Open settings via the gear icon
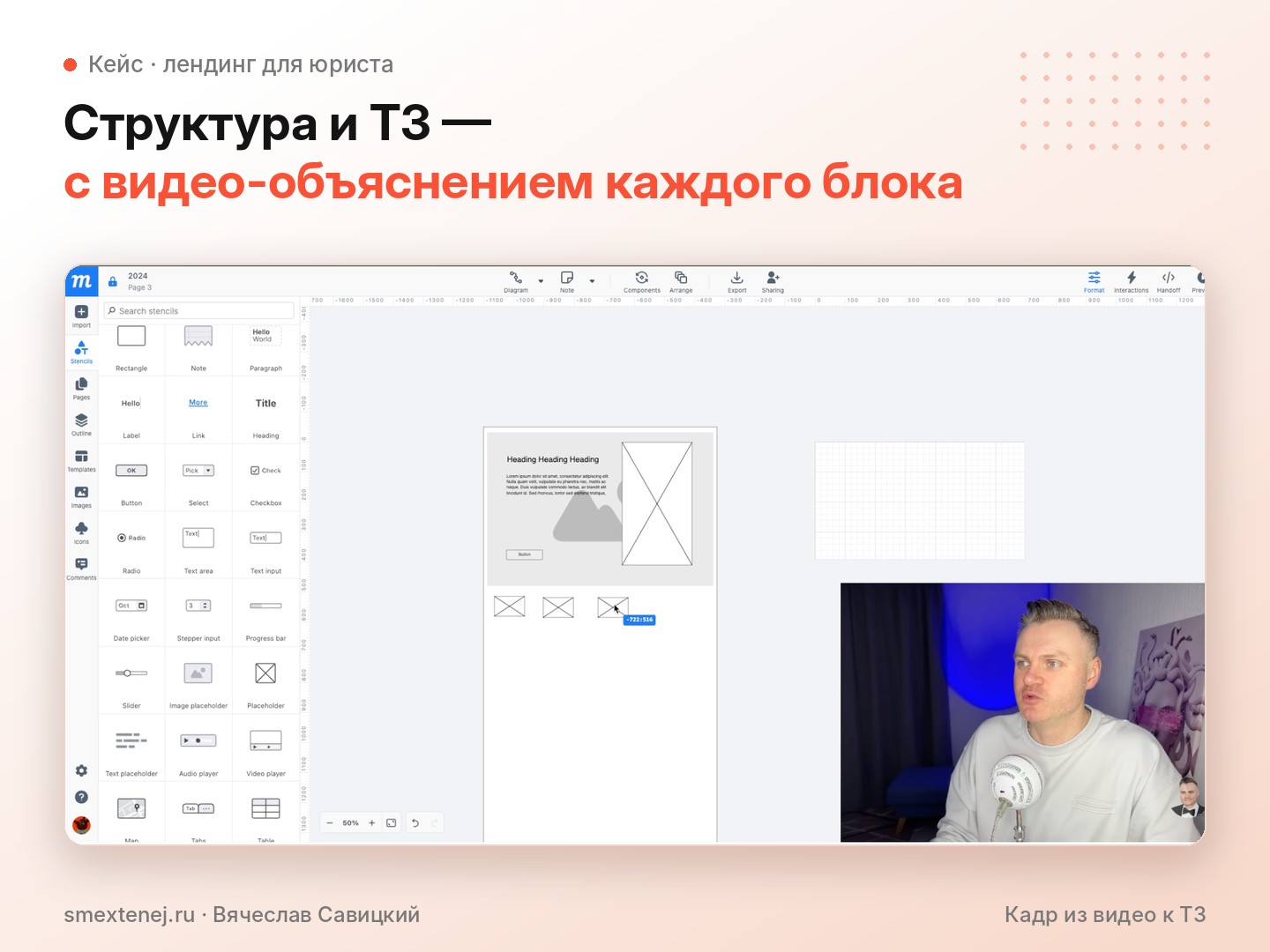The width and height of the screenshot is (1270, 952). point(81,770)
